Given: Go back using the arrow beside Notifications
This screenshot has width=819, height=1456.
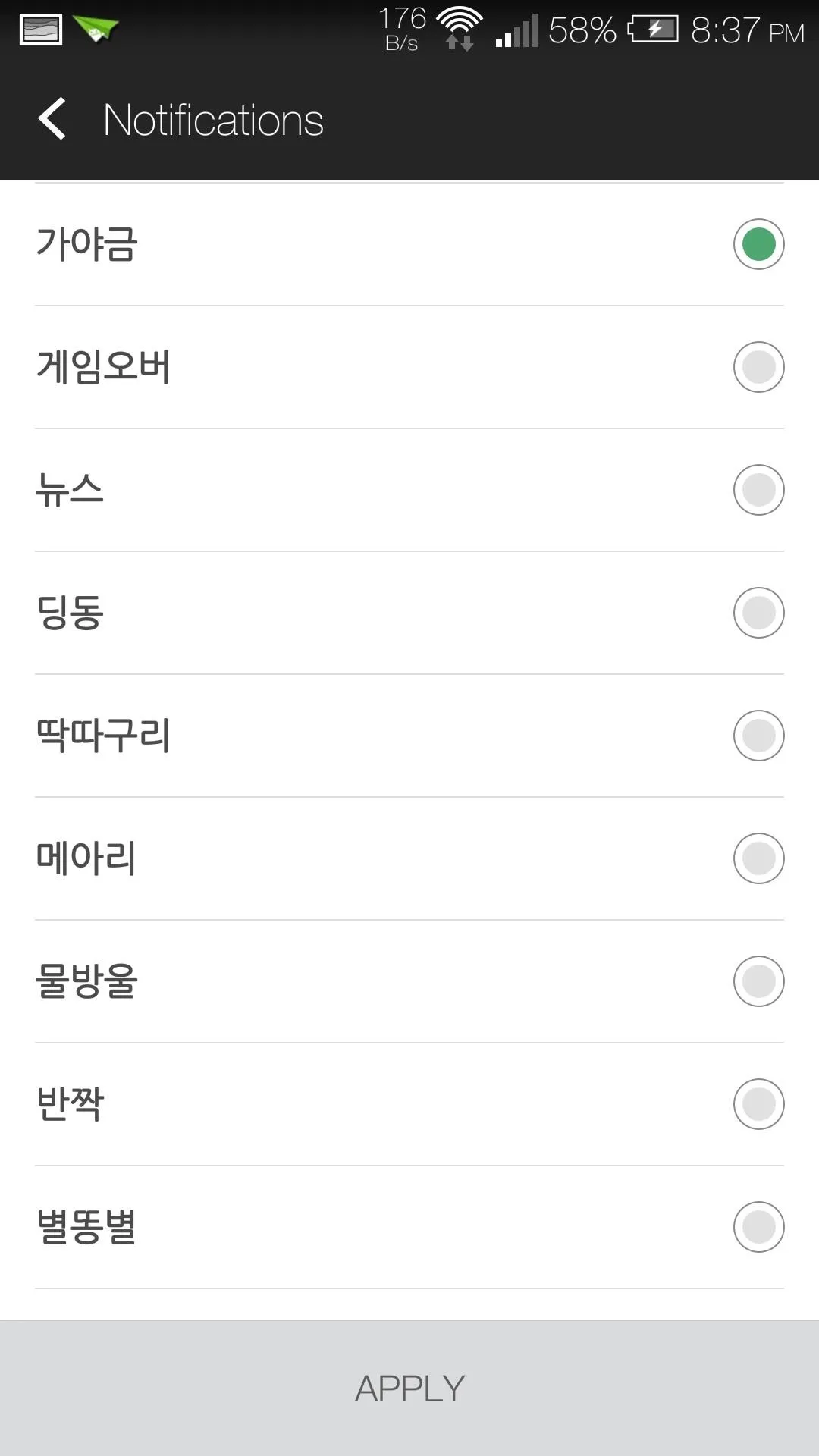Looking at the screenshot, I should point(52,119).
